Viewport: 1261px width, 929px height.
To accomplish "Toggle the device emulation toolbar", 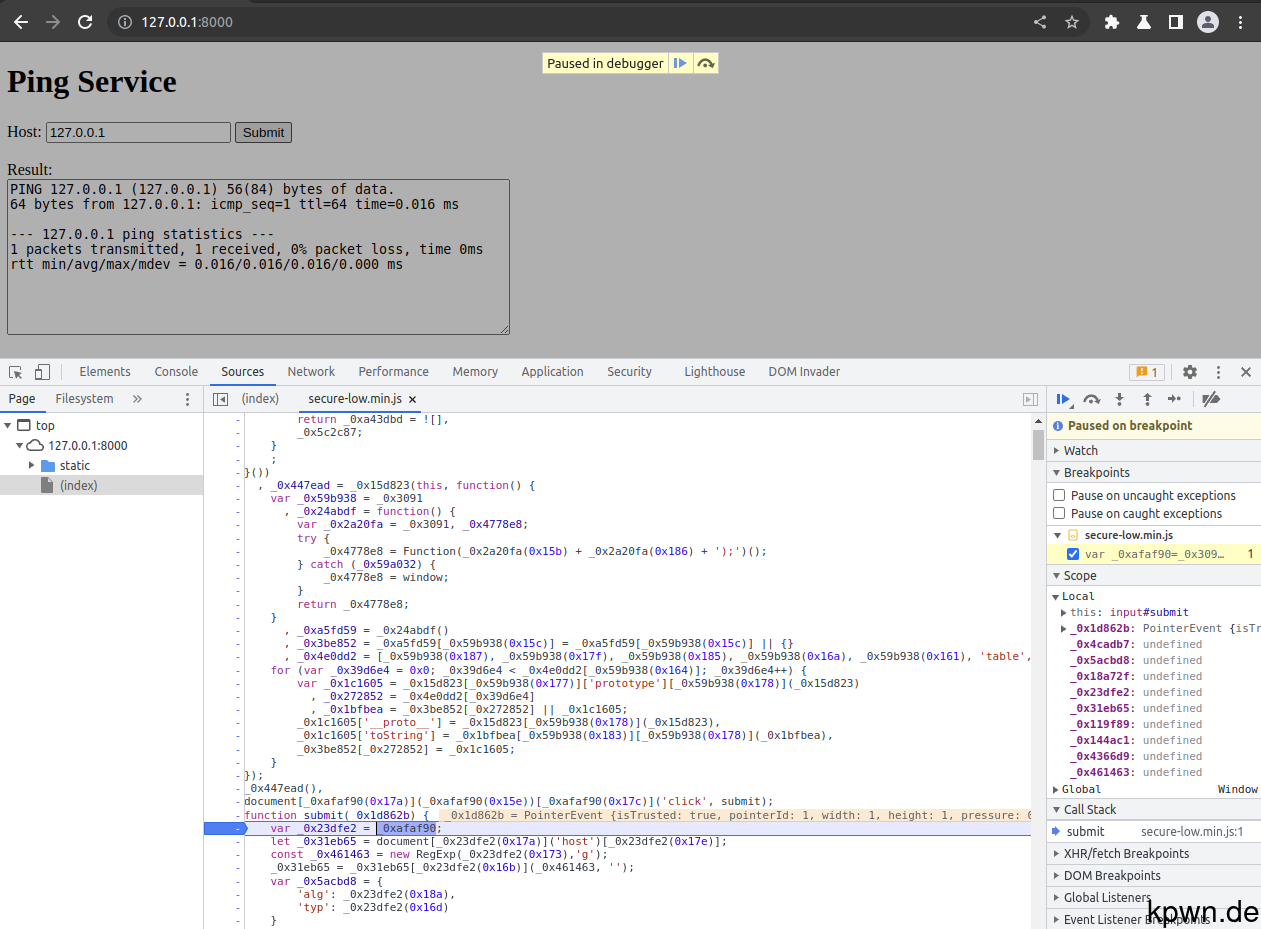I will (x=41, y=371).
